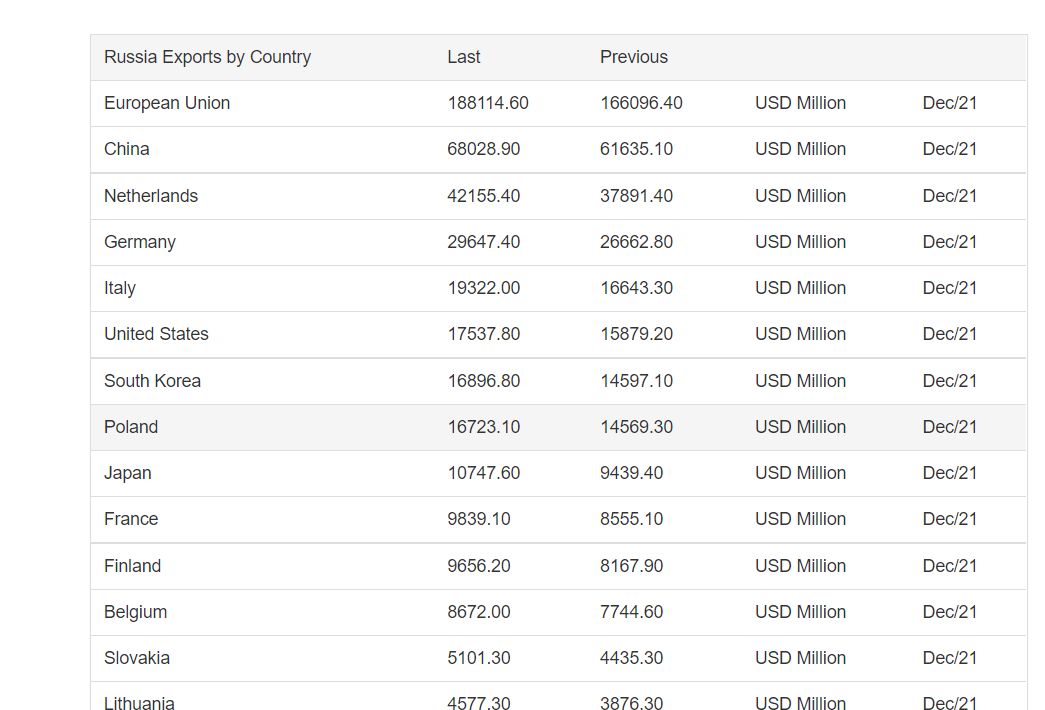This screenshot has height=710, width=1045.
Task: Select Netherlands in the country list
Action: coord(151,196)
